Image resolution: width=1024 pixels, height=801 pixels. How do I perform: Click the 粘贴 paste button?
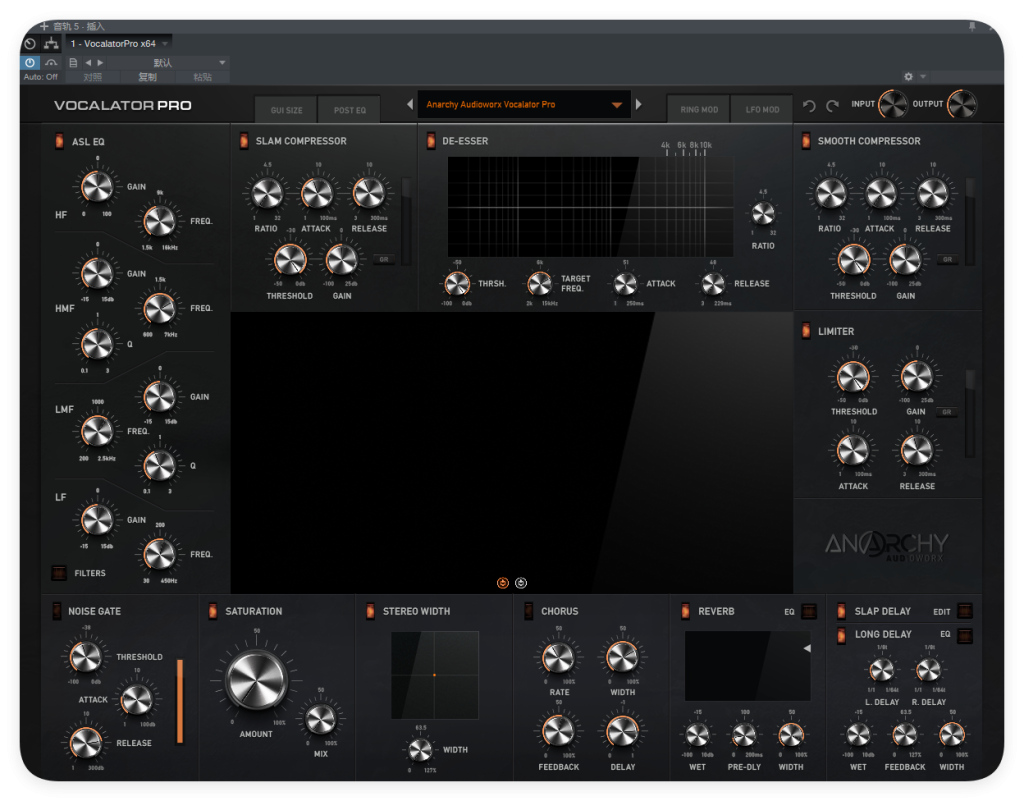click(202, 77)
